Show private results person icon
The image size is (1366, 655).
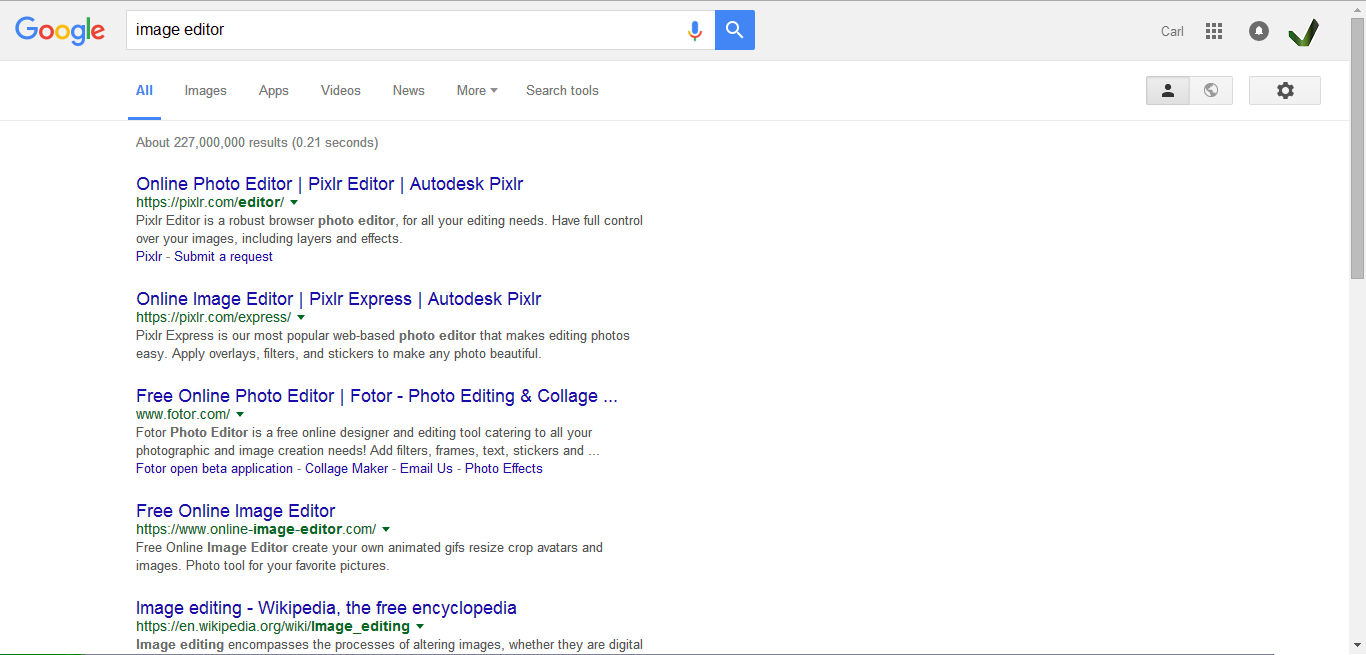point(1167,90)
